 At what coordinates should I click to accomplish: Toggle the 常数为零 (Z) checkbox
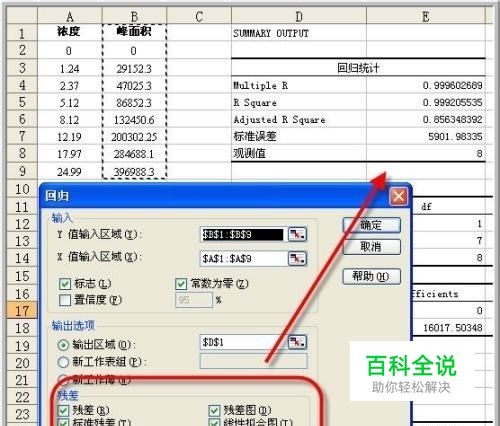(181, 284)
